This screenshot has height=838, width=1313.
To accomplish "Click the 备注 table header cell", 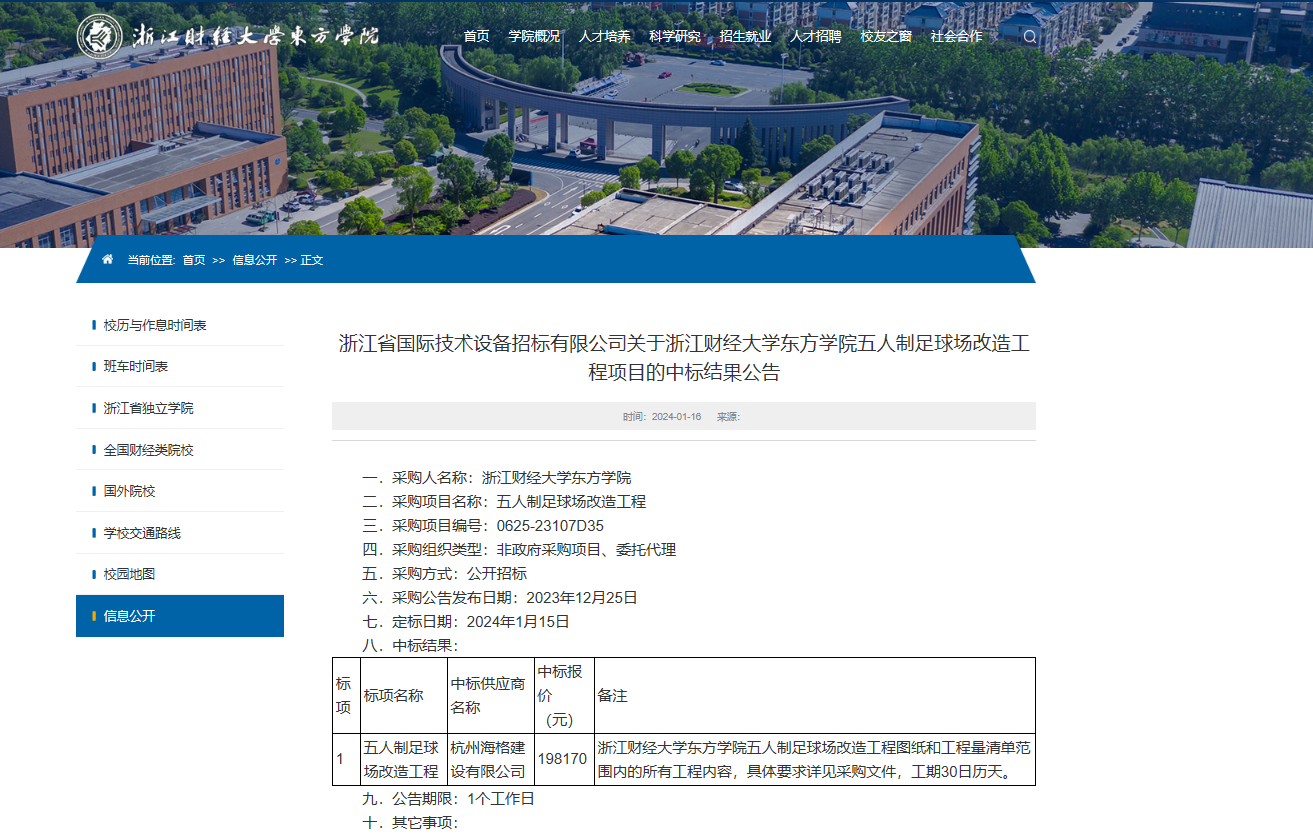I will (815, 695).
